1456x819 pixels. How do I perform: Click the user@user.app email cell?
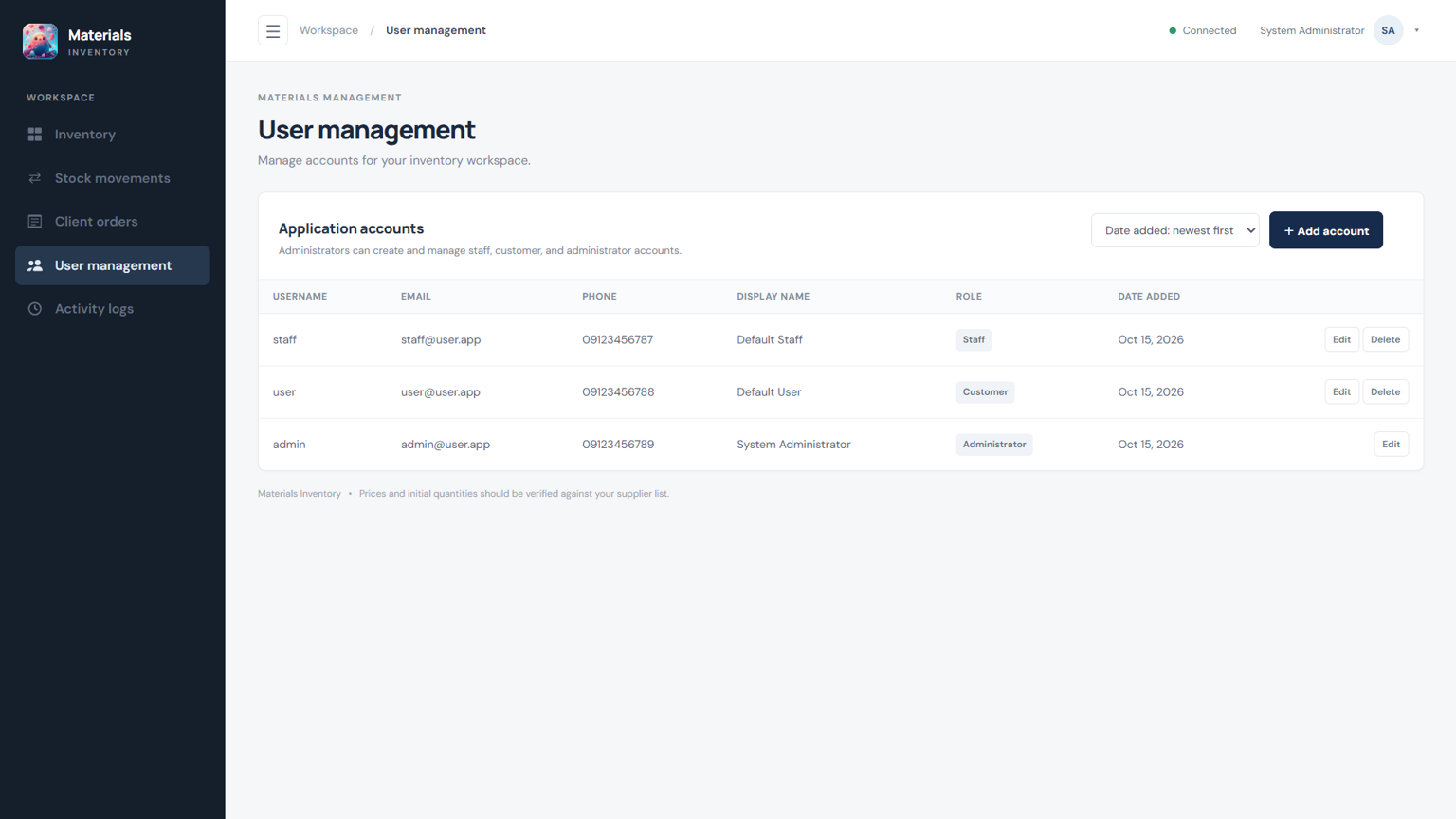click(441, 391)
